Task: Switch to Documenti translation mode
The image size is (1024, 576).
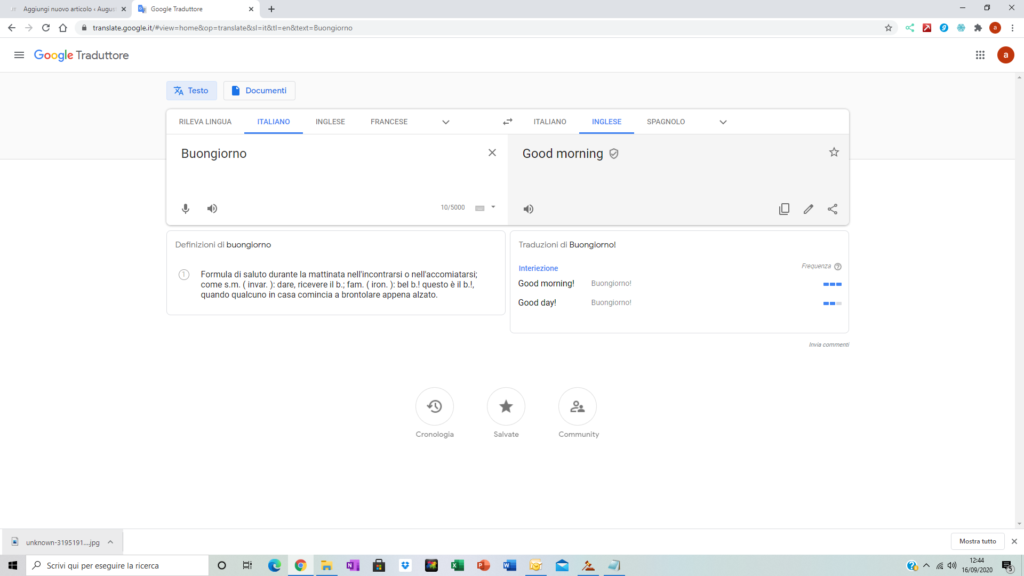Action: pyautogui.click(x=259, y=91)
